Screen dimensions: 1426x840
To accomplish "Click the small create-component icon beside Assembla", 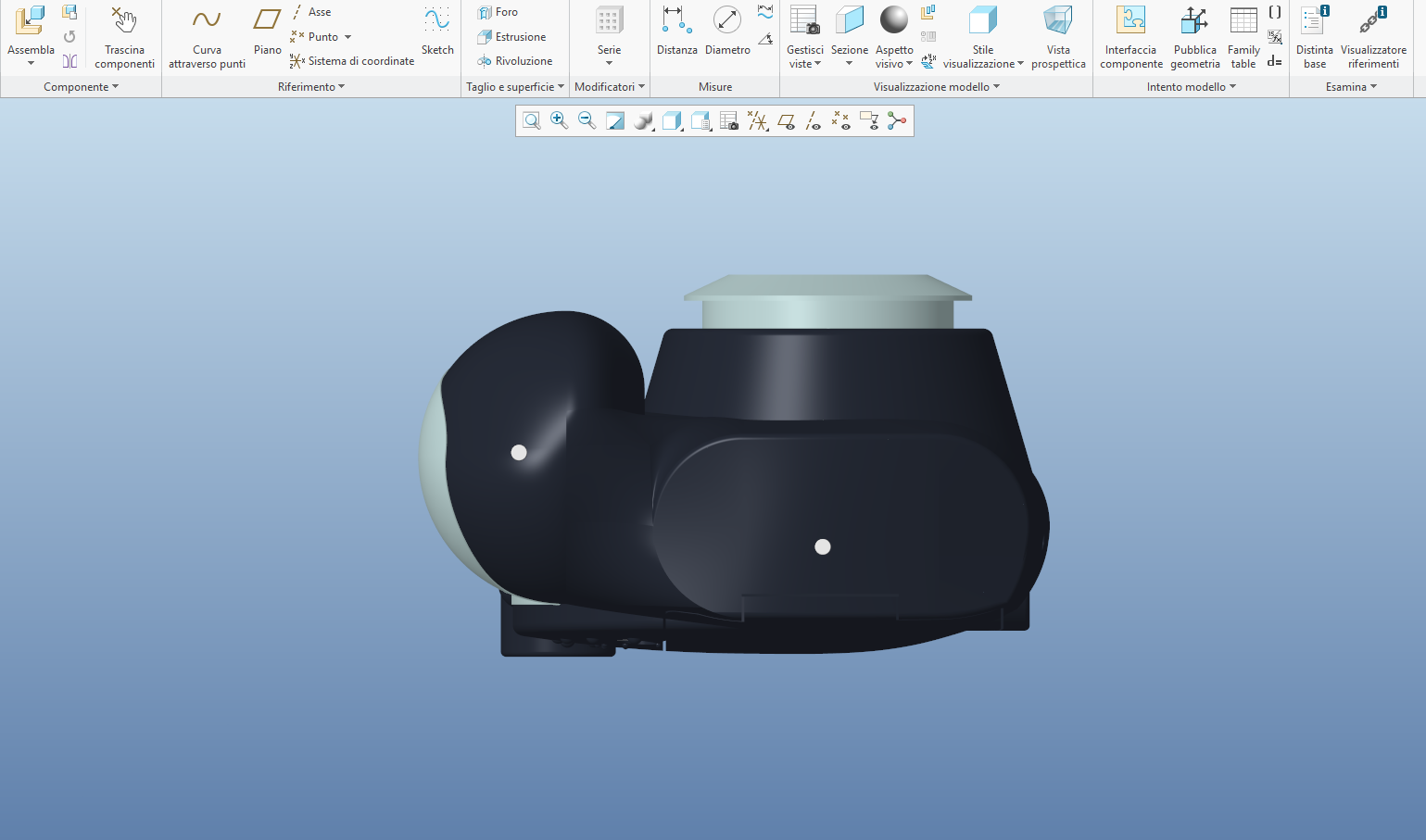I will 69,12.
